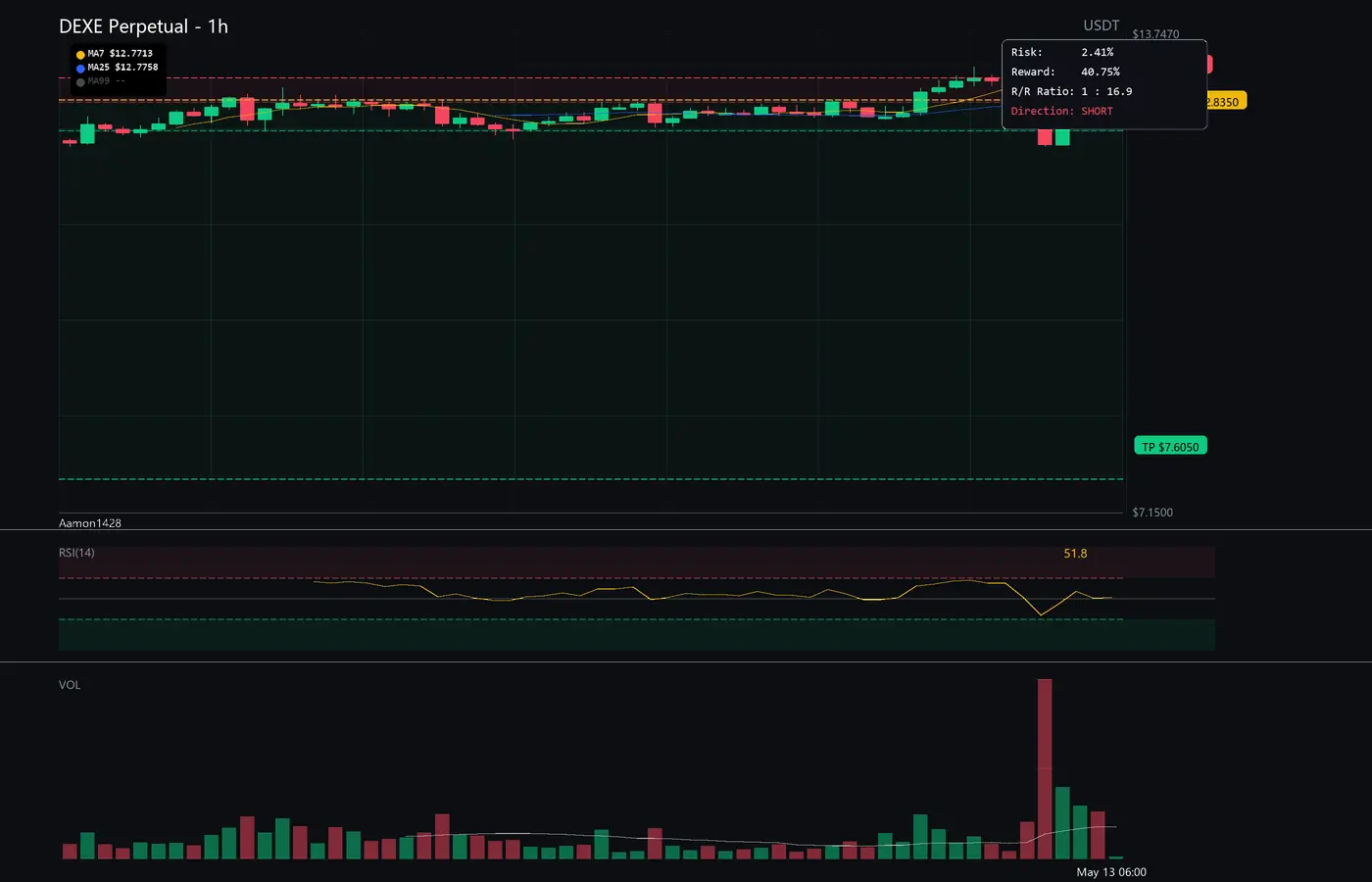Click the VOL panel label
1372x882 pixels.
coord(70,685)
